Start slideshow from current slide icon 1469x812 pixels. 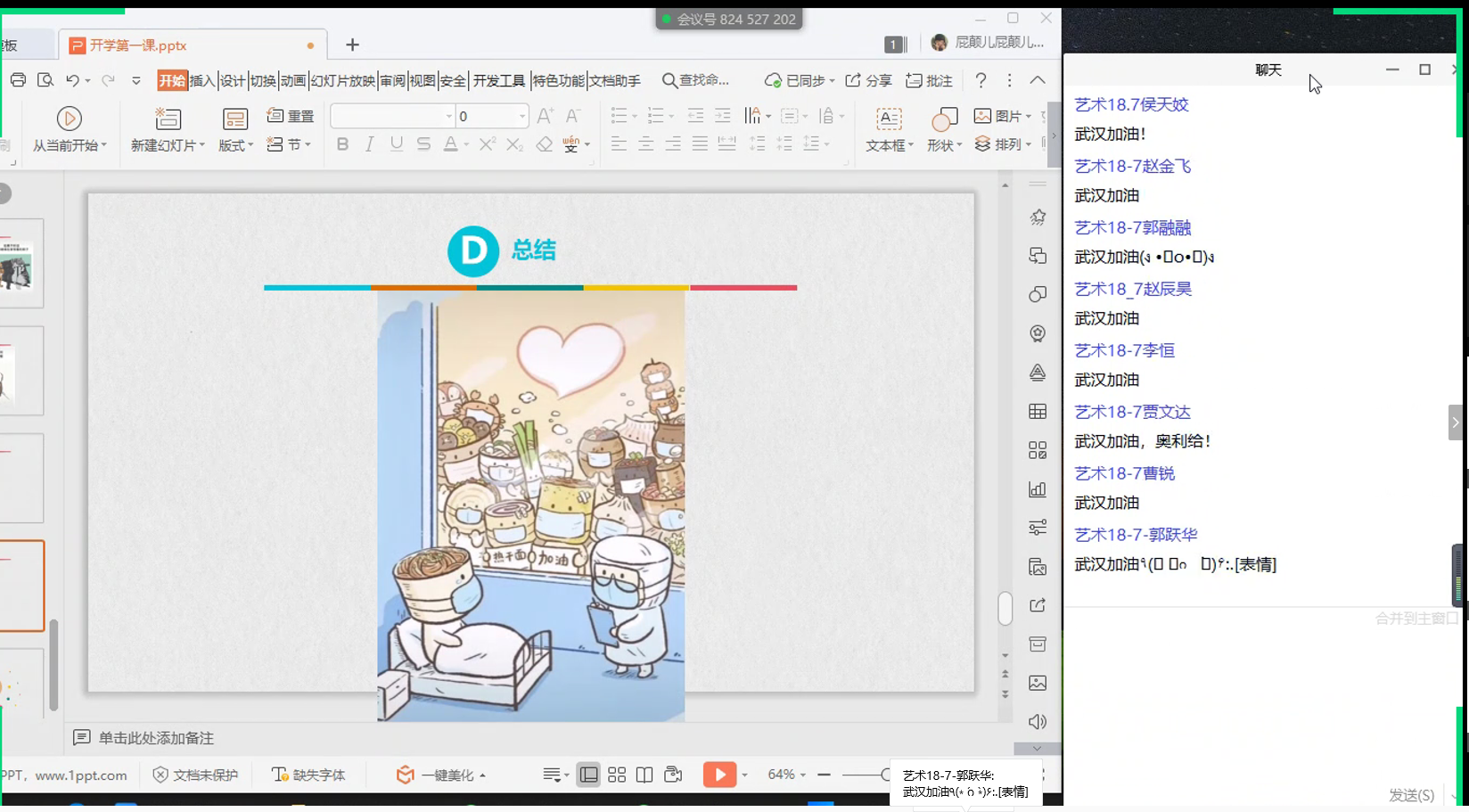[x=69, y=119]
